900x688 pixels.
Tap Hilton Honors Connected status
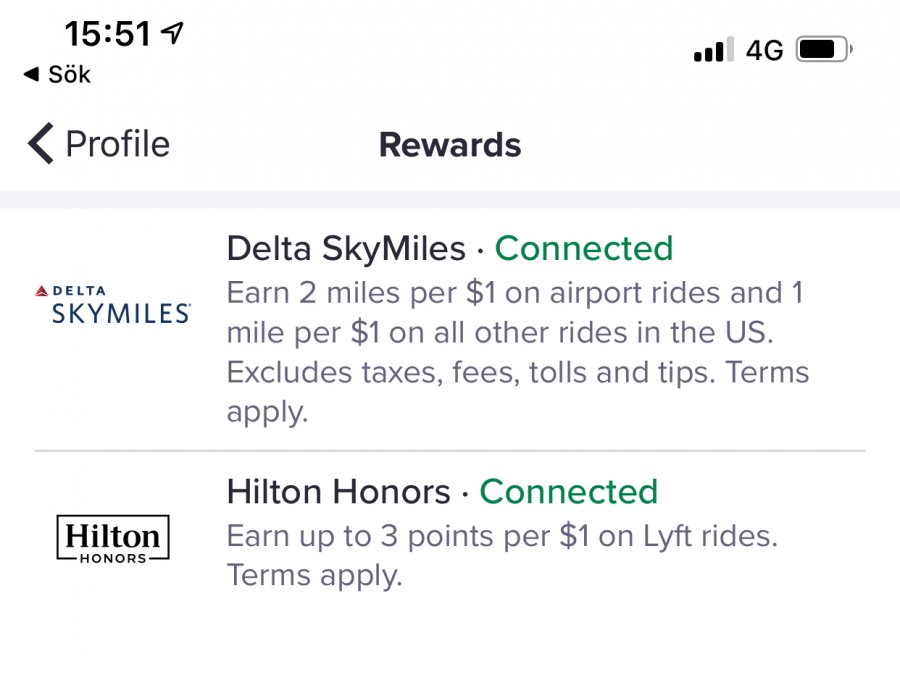click(569, 492)
